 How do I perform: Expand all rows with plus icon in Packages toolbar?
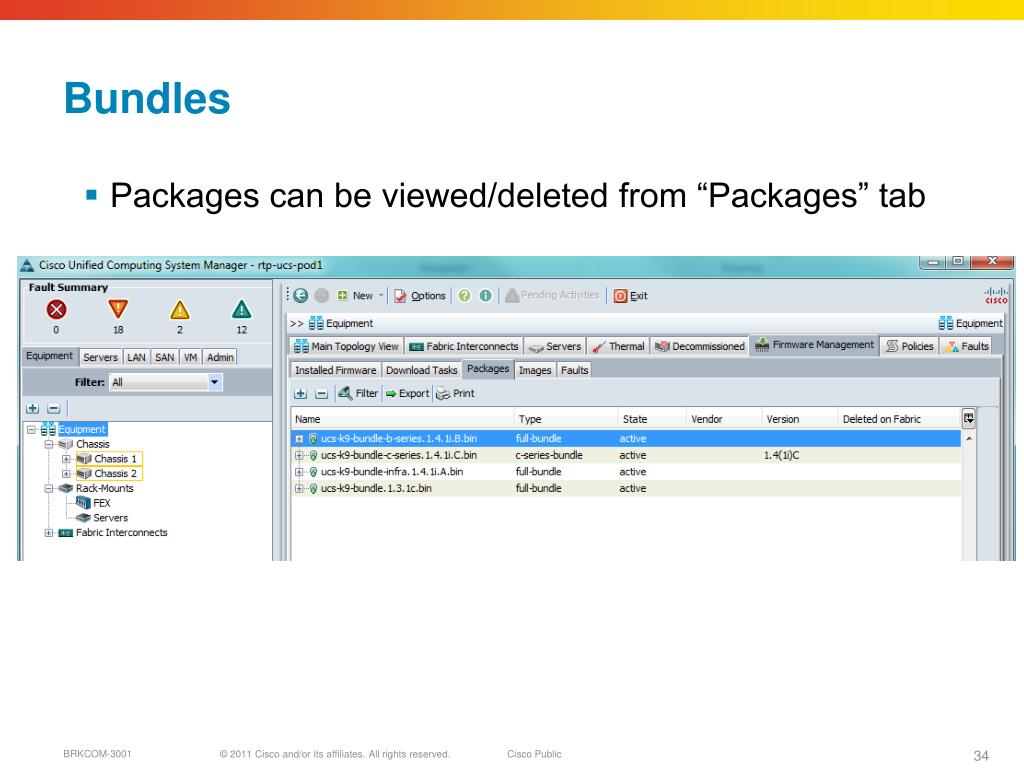(300, 394)
